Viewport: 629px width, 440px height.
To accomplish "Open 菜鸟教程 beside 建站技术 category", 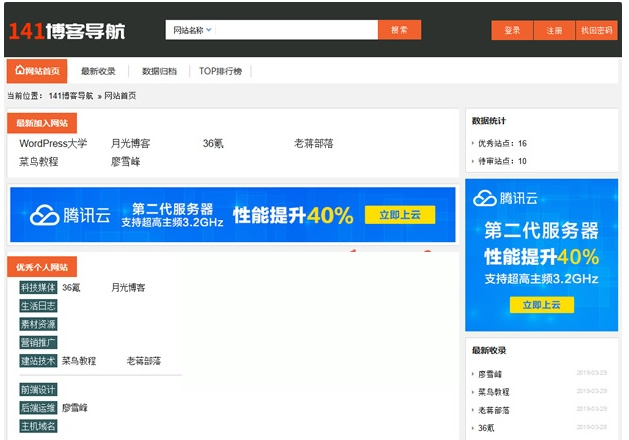I will tap(79, 361).
